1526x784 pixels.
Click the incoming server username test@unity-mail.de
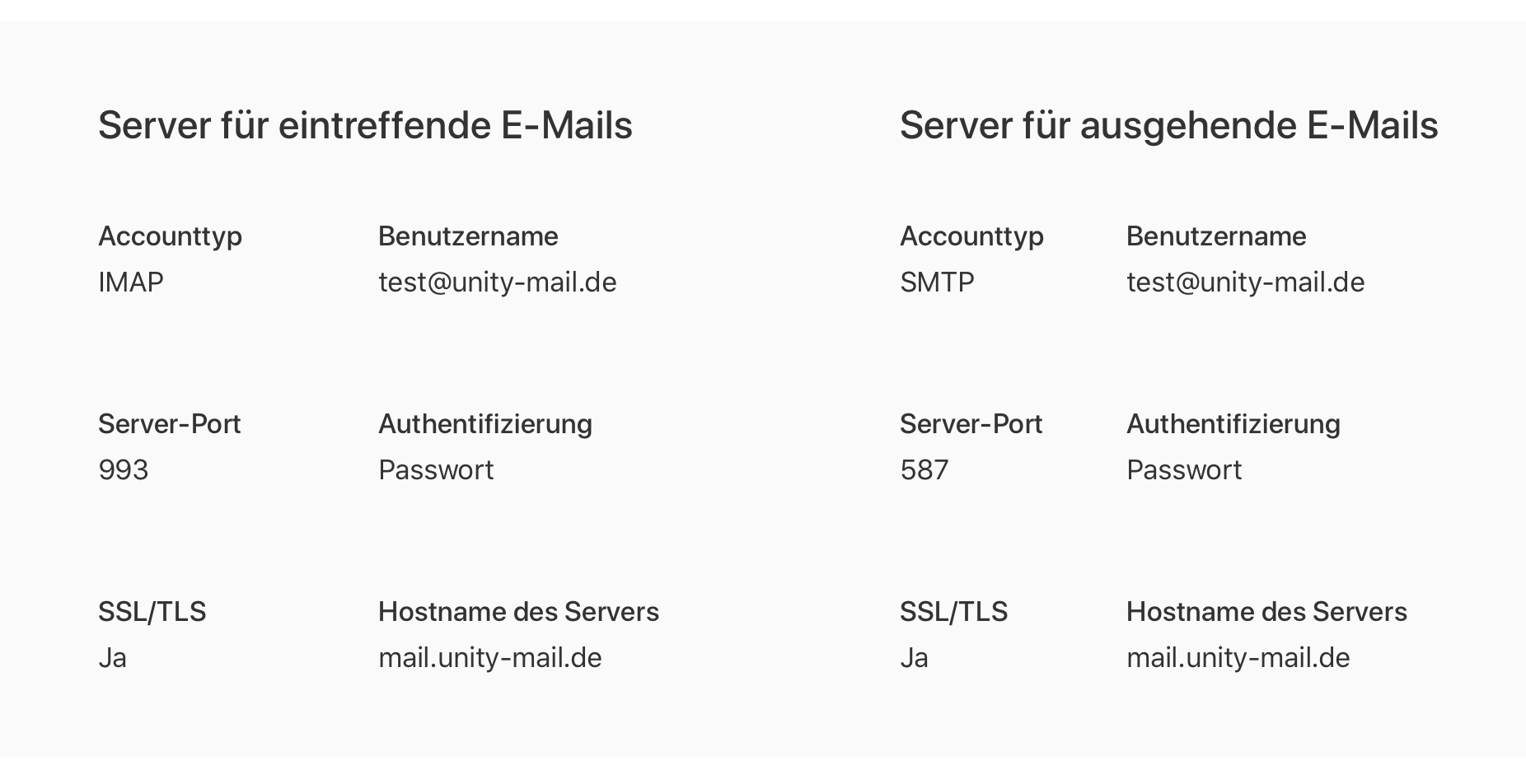point(497,282)
